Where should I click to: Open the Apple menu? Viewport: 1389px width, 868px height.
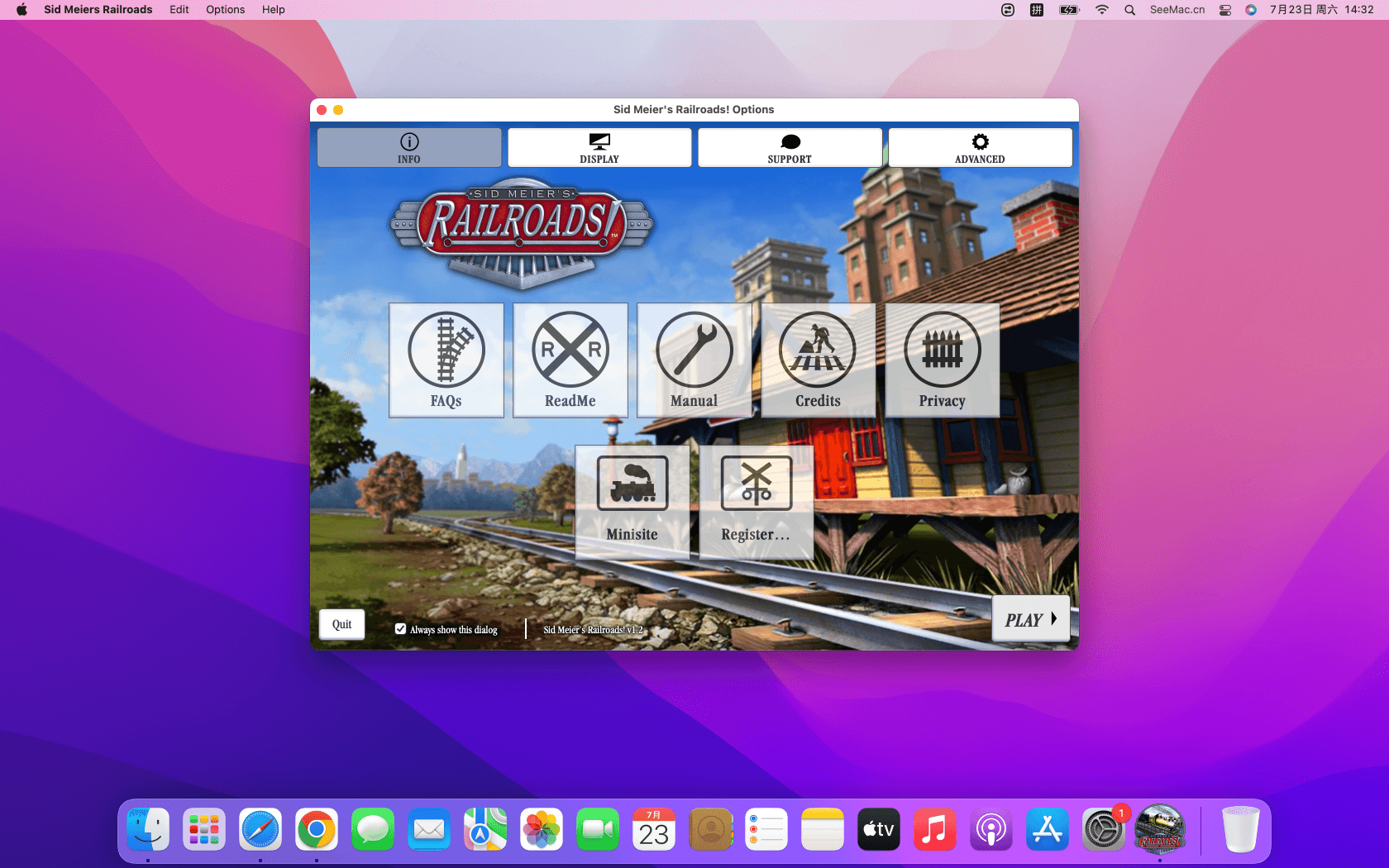point(22,10)
